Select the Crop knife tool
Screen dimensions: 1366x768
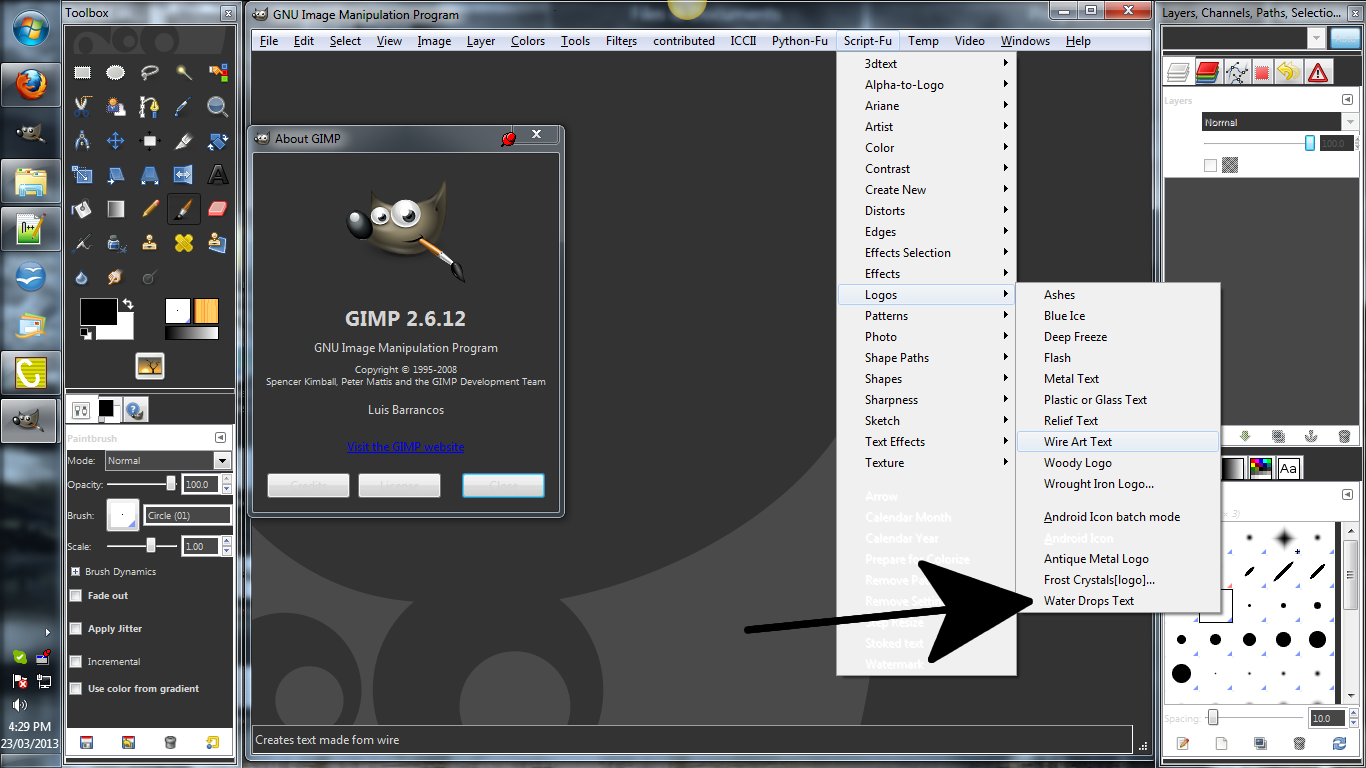coord(184,140)
